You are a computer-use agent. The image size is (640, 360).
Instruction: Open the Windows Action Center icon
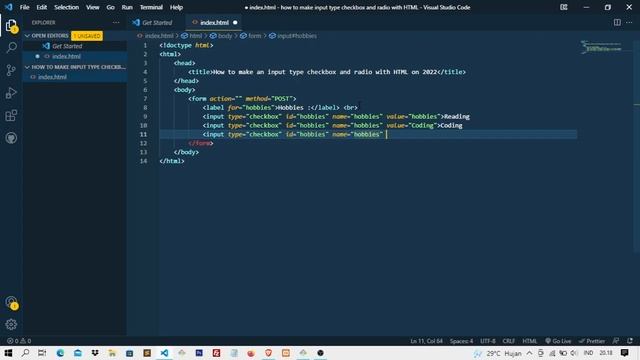tap(624, 353)
